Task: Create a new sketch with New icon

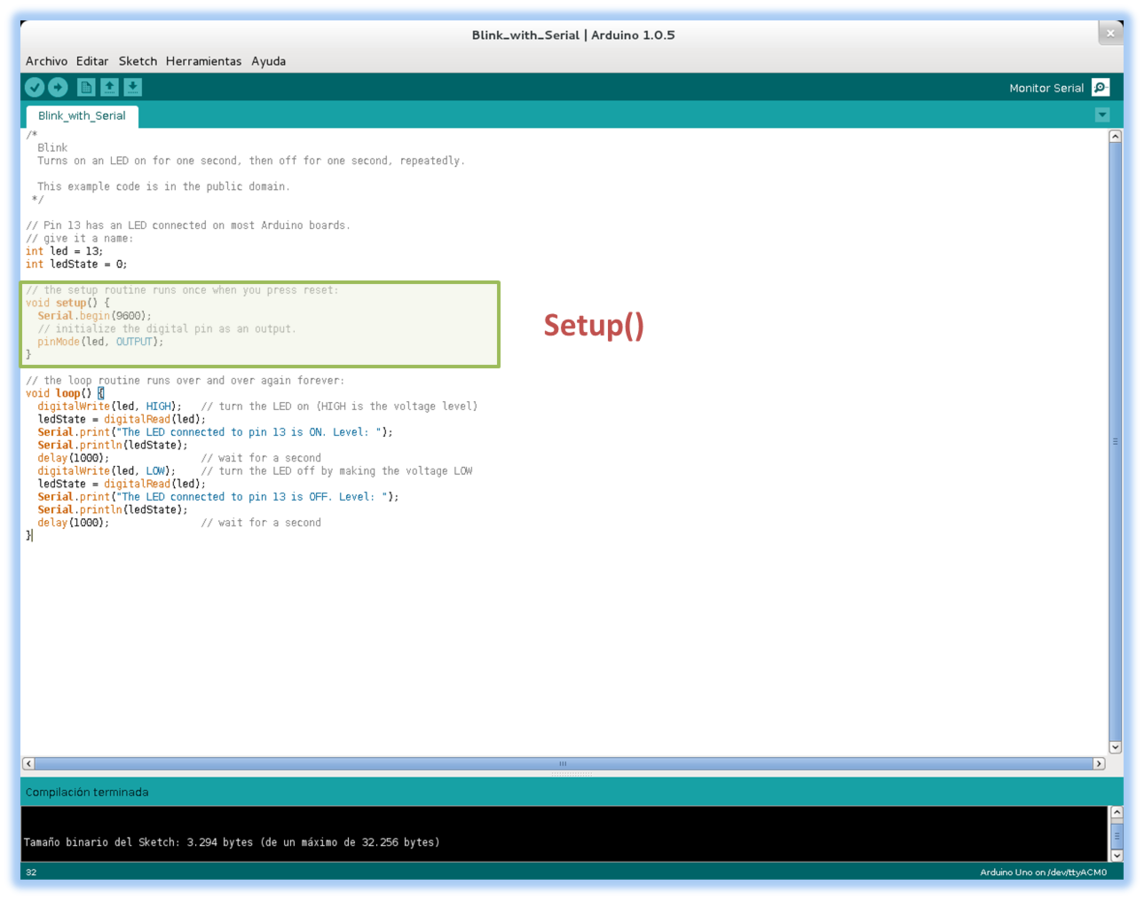Action: click(86, 88)
